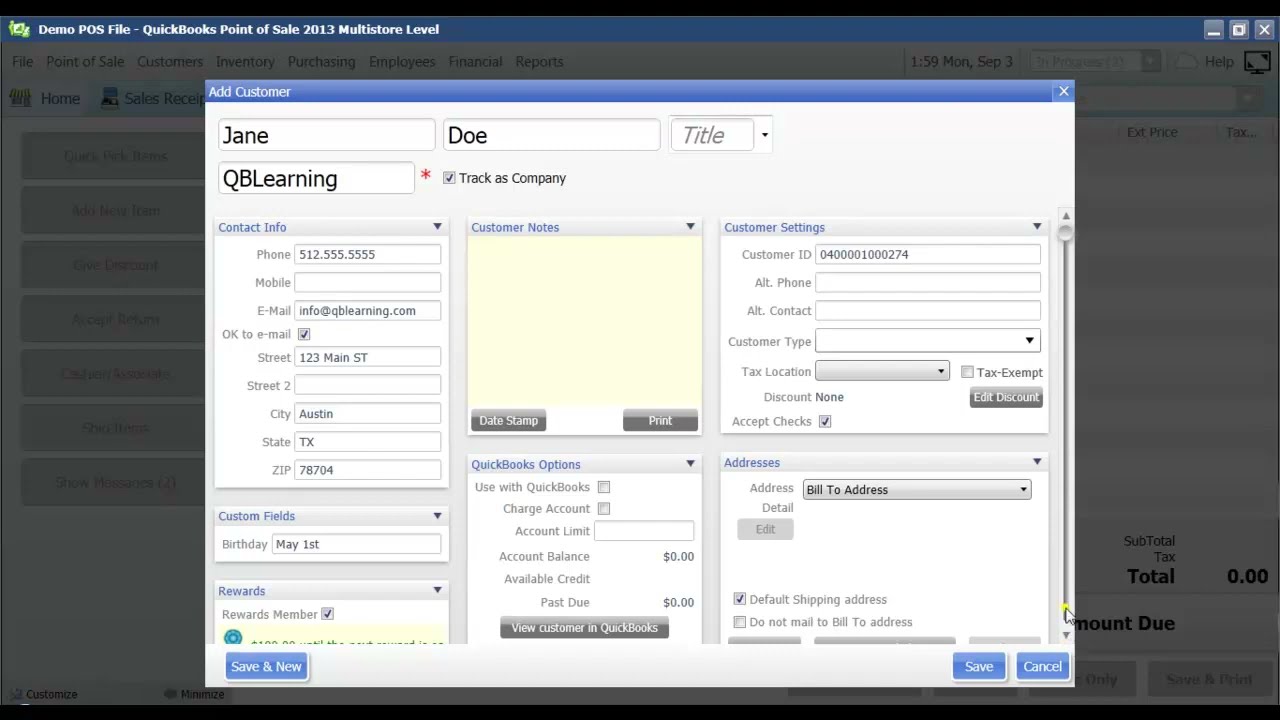Click the Home icon in toolbar
Viewport: 1280px width, 720px height.
19,98
